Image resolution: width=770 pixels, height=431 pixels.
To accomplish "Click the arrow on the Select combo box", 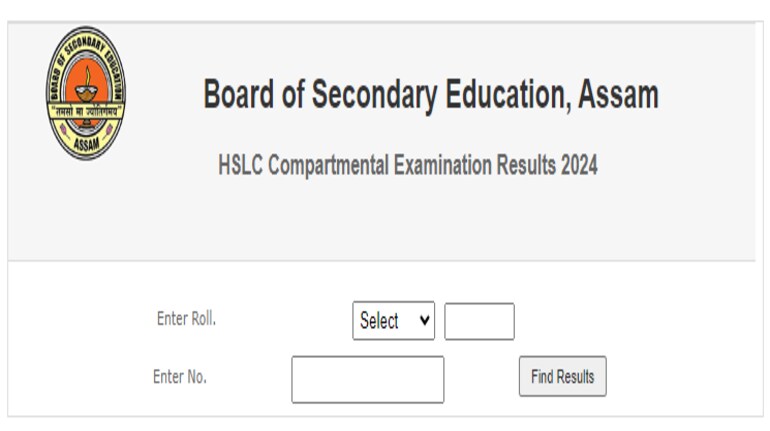I will 426,321.
